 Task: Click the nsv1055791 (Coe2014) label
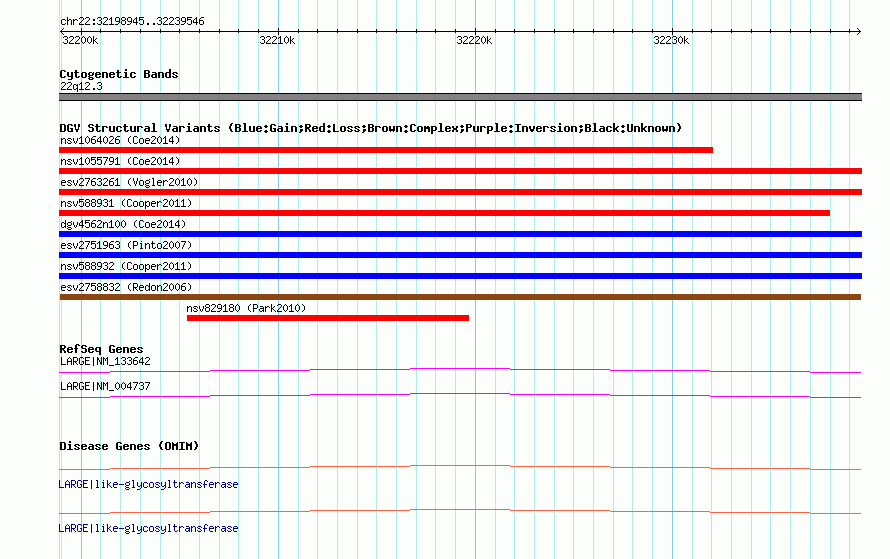pyautogui.click(x=120, y=161)
